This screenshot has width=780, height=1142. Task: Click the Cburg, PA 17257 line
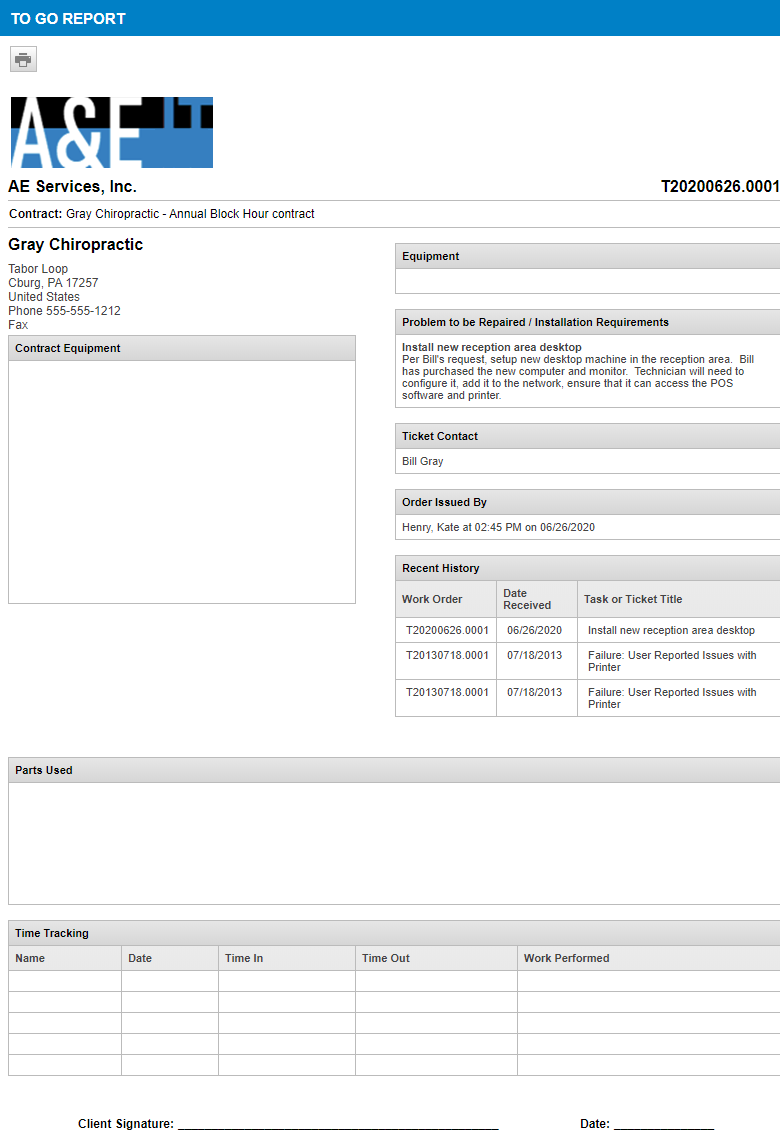(x=53, y=283)
